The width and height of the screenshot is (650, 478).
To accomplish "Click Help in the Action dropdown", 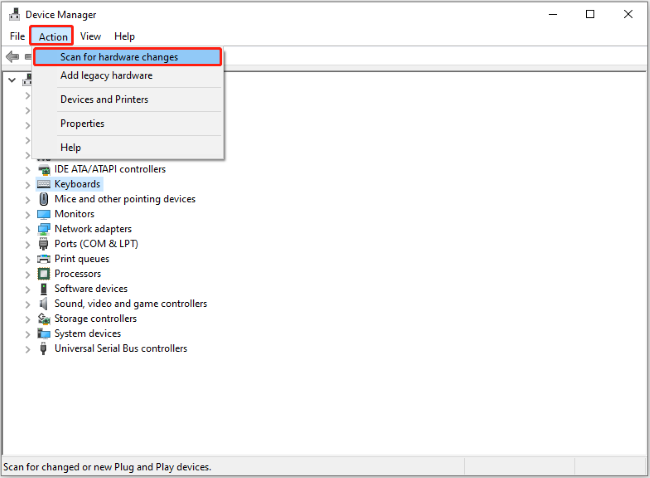I will (x=127, y=148).
